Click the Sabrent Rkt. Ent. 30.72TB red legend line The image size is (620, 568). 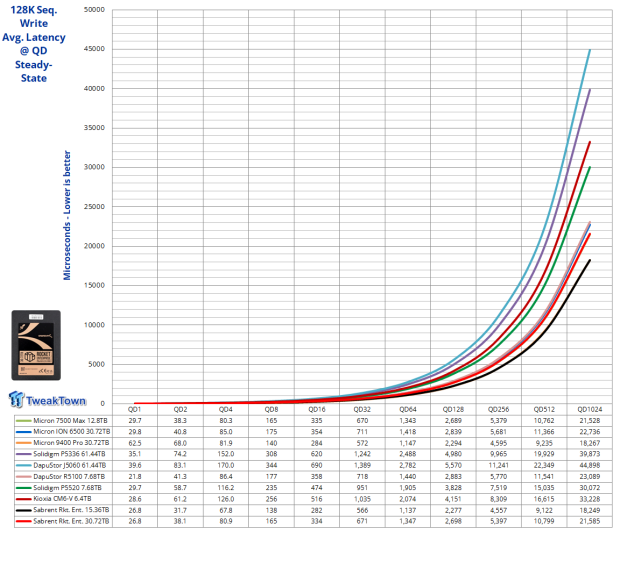tap(23, 521)
